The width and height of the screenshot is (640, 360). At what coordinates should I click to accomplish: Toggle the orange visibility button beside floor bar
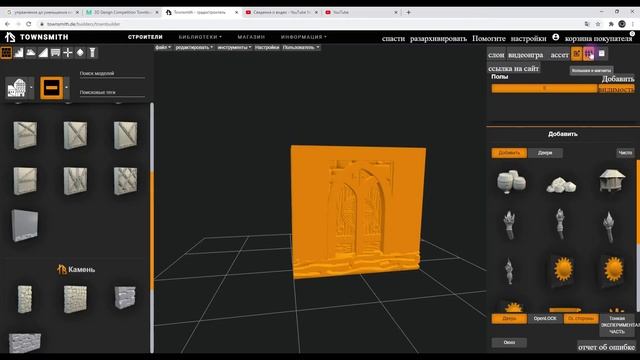point(616,89)
